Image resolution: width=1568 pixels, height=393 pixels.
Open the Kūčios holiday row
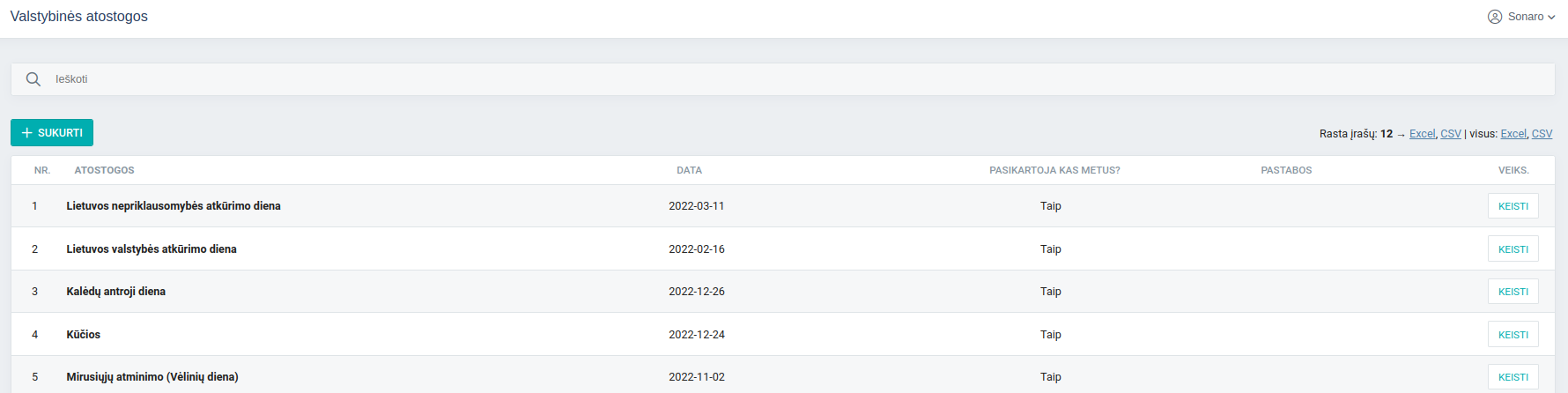click(84, 335)
